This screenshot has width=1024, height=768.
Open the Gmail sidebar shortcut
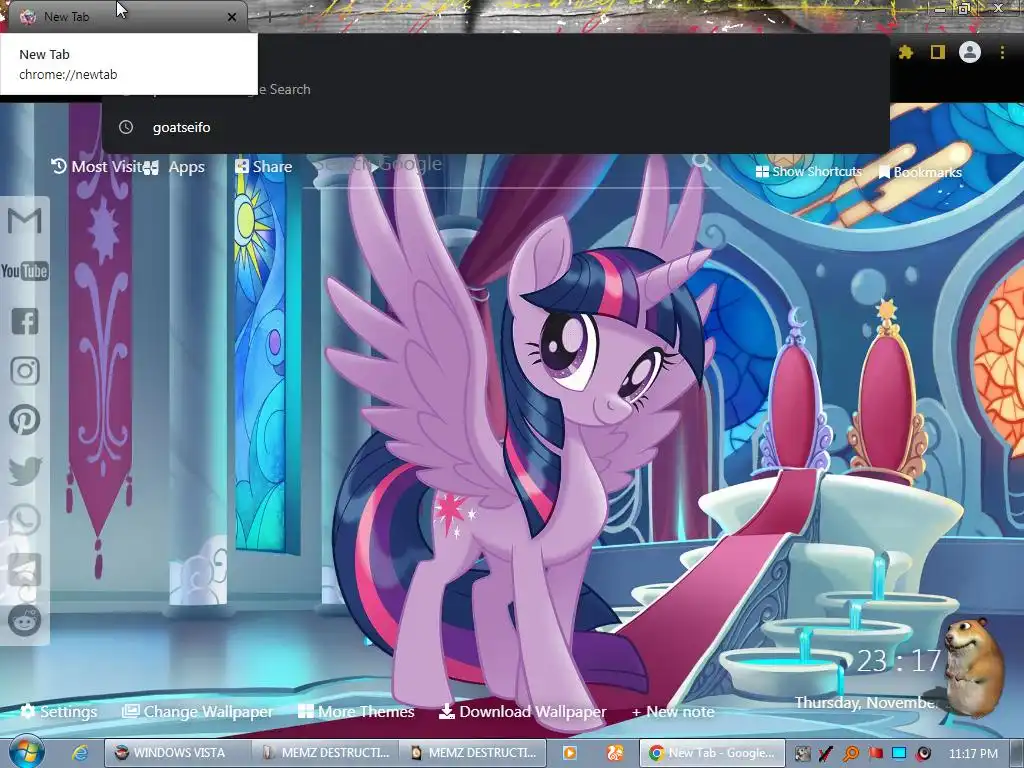[x=25, y=221]
